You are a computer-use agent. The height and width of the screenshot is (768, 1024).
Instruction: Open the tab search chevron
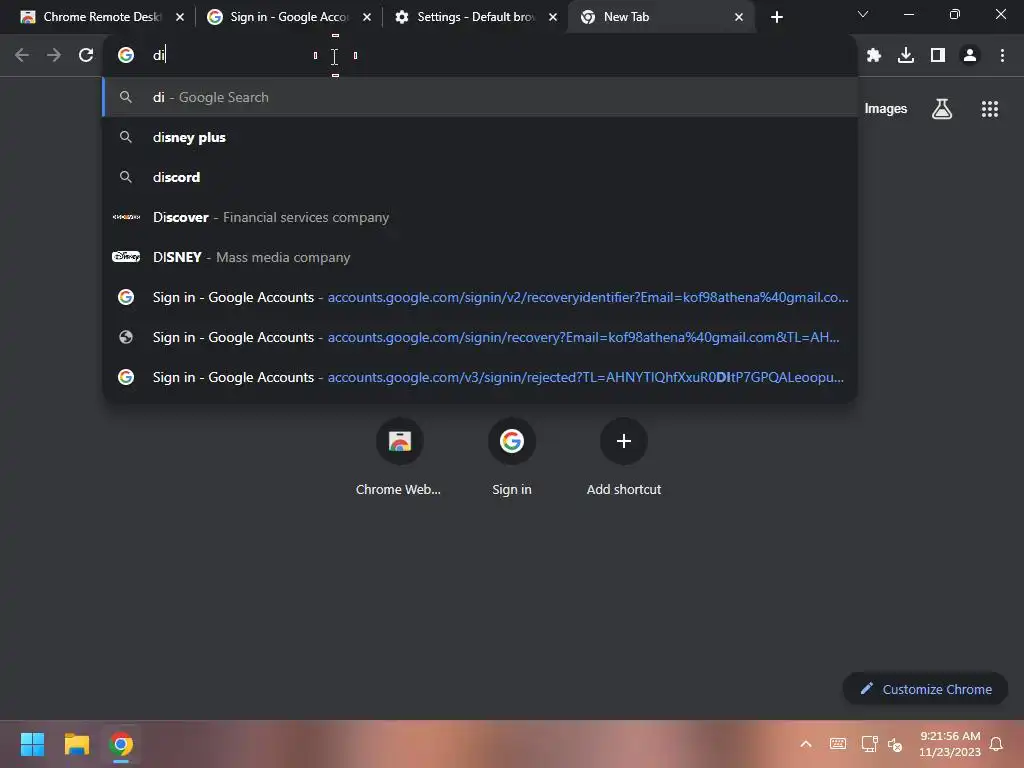coord(863,14)
